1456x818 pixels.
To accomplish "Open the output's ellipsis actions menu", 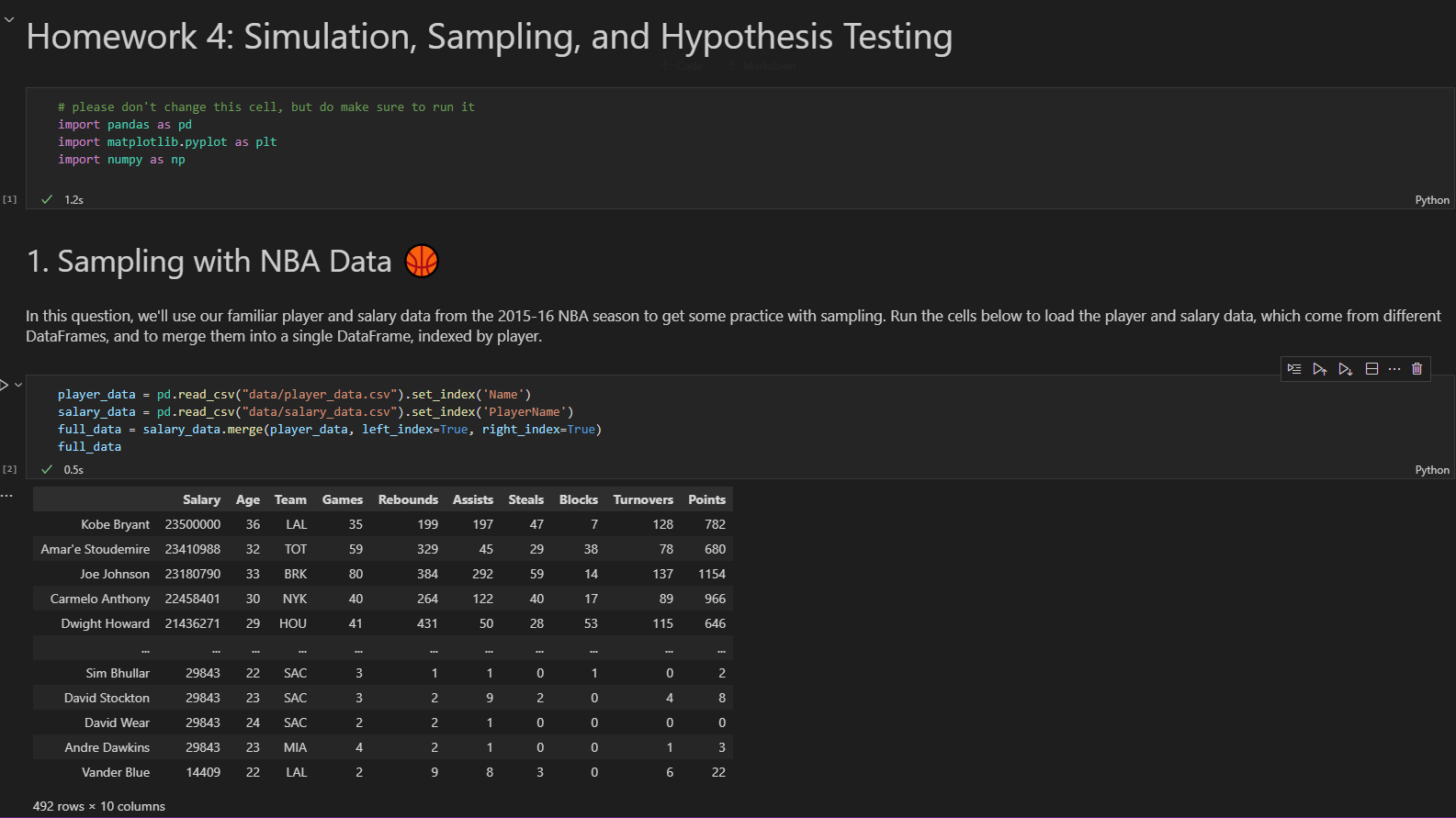I will 7,496.
